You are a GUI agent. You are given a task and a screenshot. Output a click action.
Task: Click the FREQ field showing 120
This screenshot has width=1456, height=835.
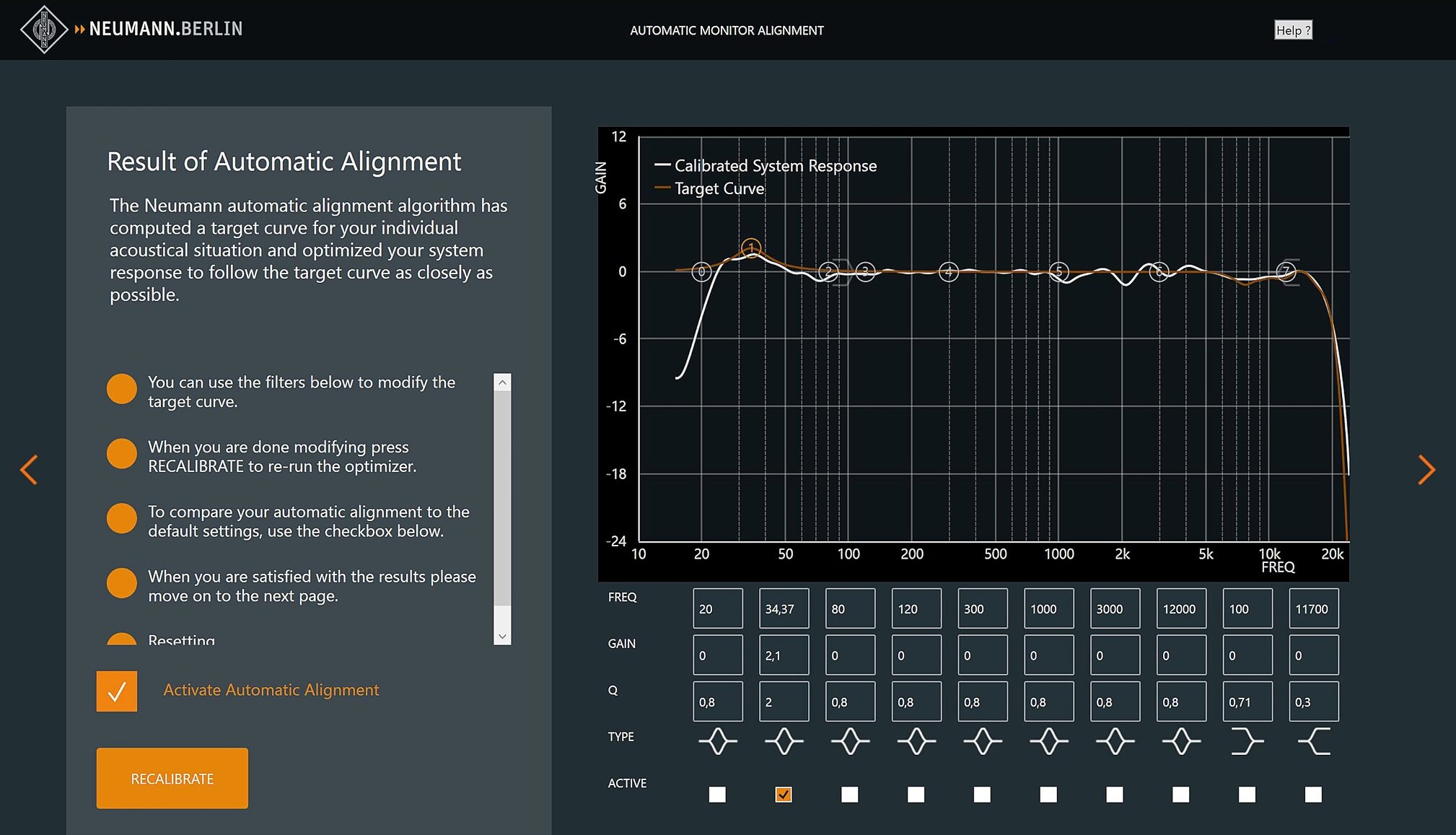tap(916, 608)
